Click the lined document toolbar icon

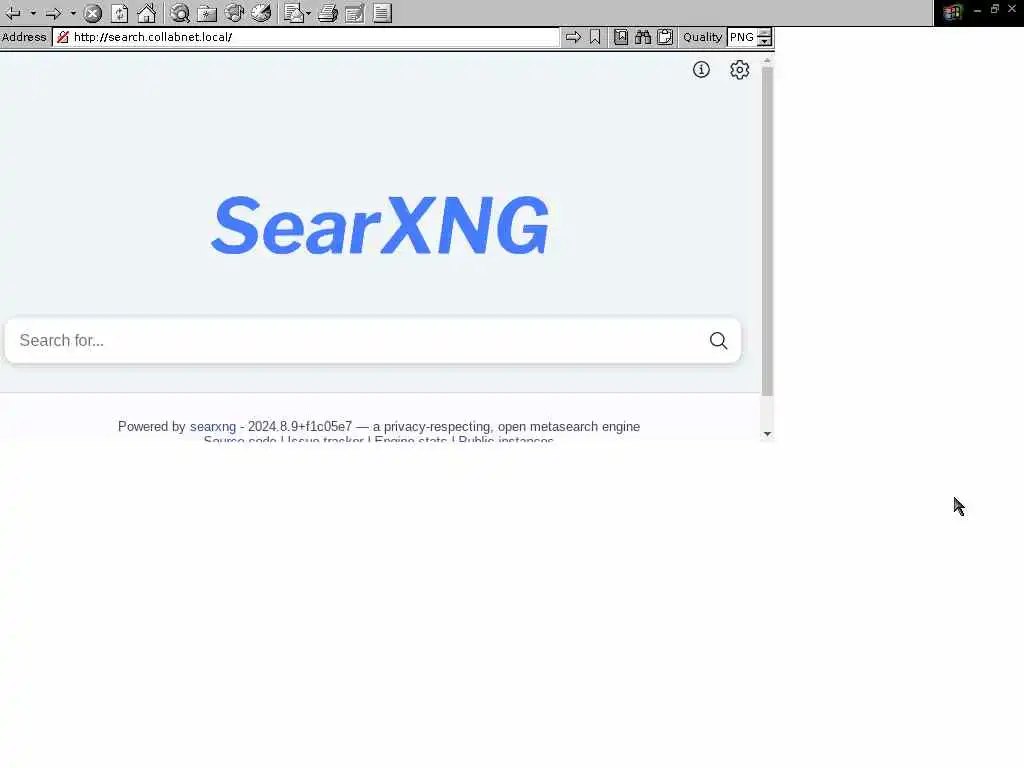click(383, 13)
